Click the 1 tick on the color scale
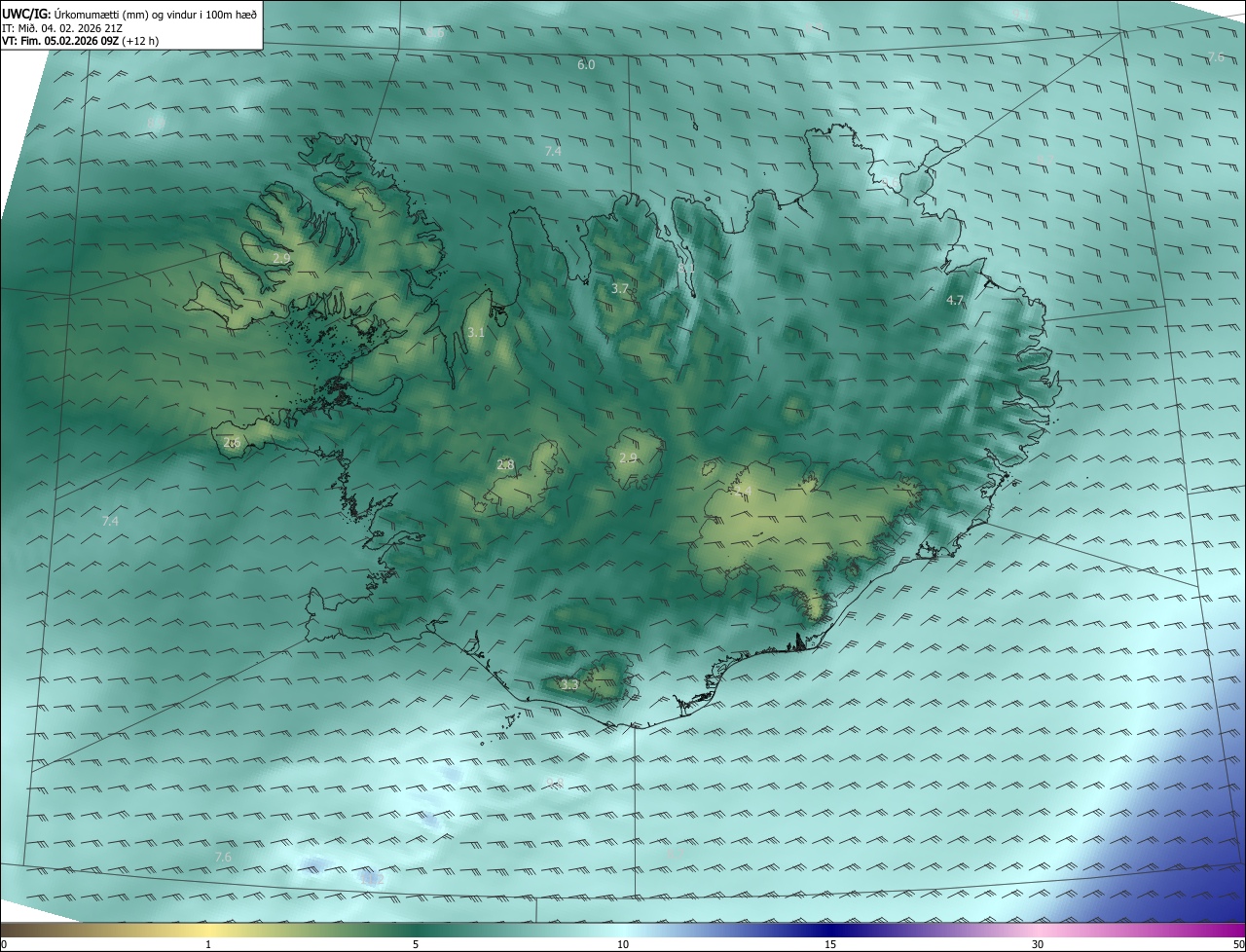The image size is (1246, 952). pos(208,944)
